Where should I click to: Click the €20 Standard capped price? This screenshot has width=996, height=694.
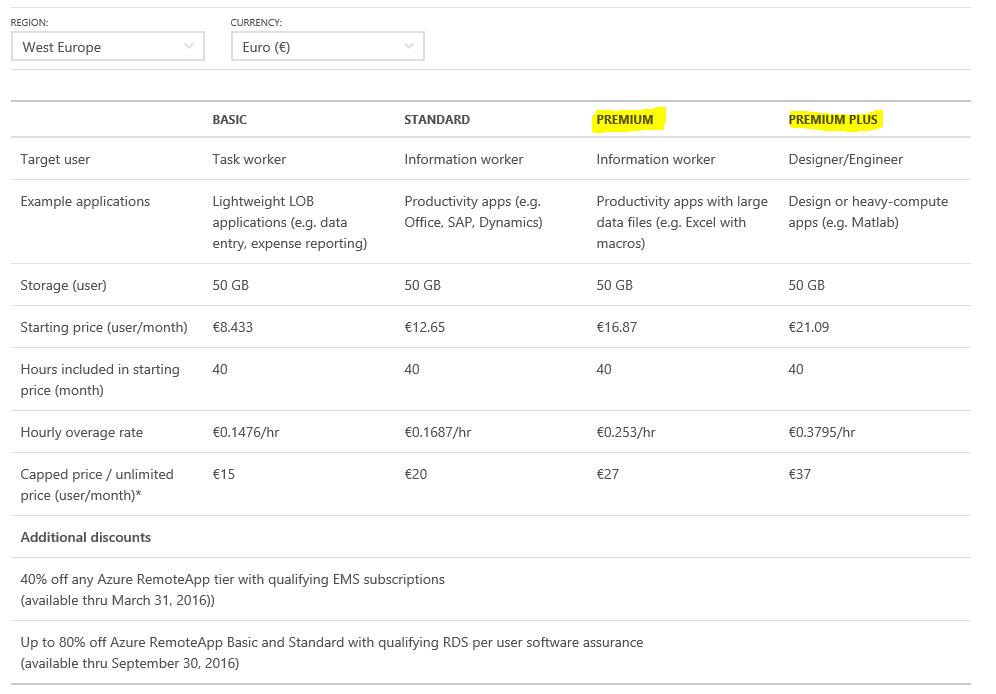point(416,474)
